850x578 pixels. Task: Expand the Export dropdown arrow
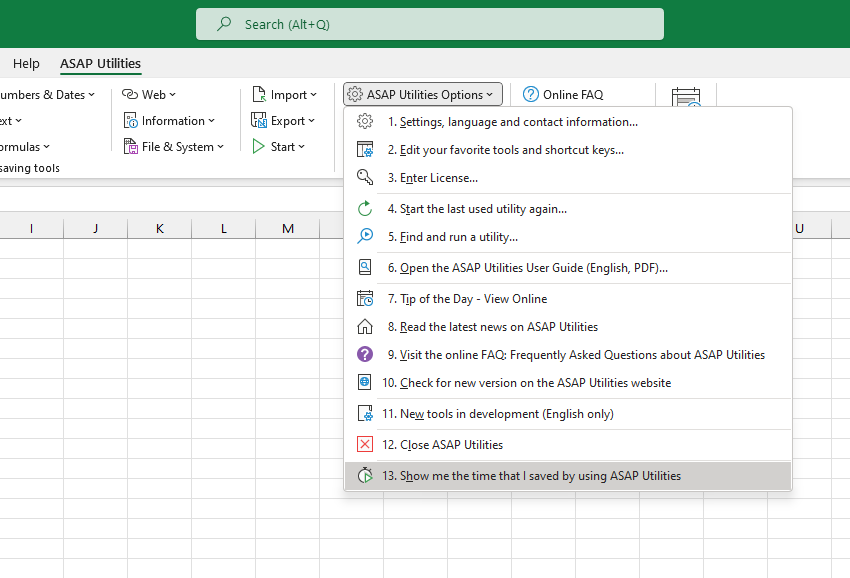click(311, 121)
